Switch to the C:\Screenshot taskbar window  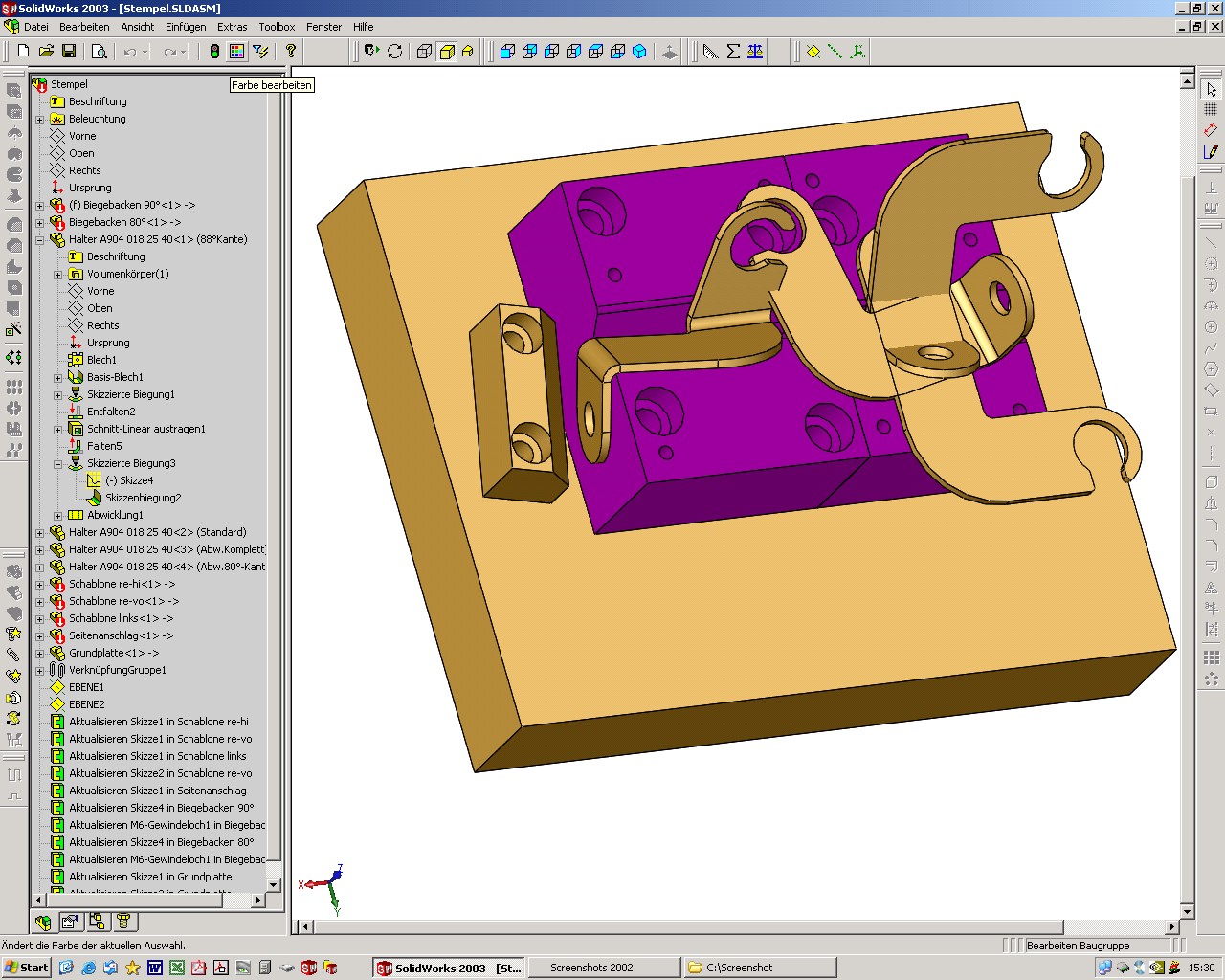point(760,968)
